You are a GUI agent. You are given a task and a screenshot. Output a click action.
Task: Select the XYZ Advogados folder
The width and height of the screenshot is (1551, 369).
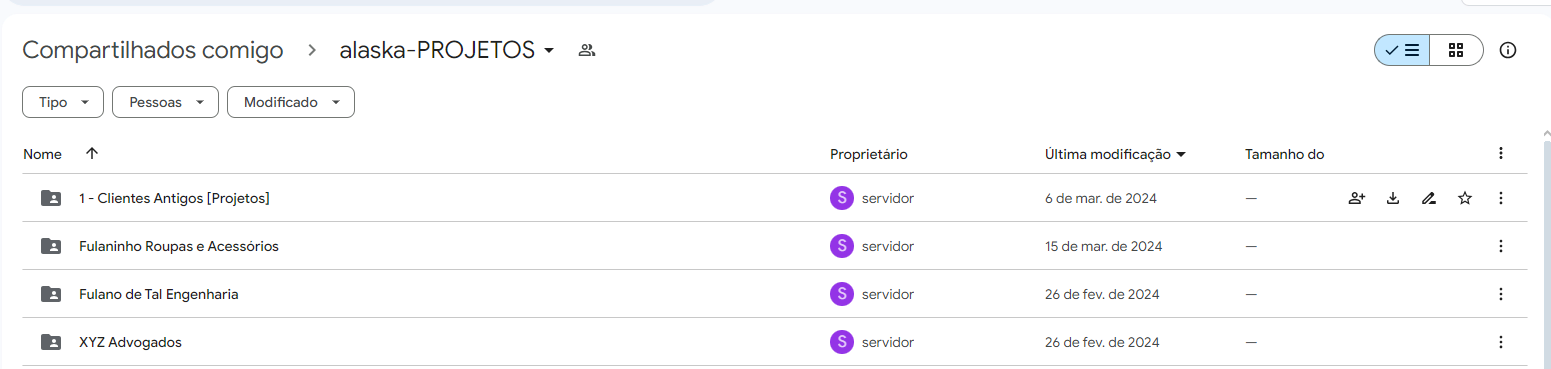(x=775, y=342)
